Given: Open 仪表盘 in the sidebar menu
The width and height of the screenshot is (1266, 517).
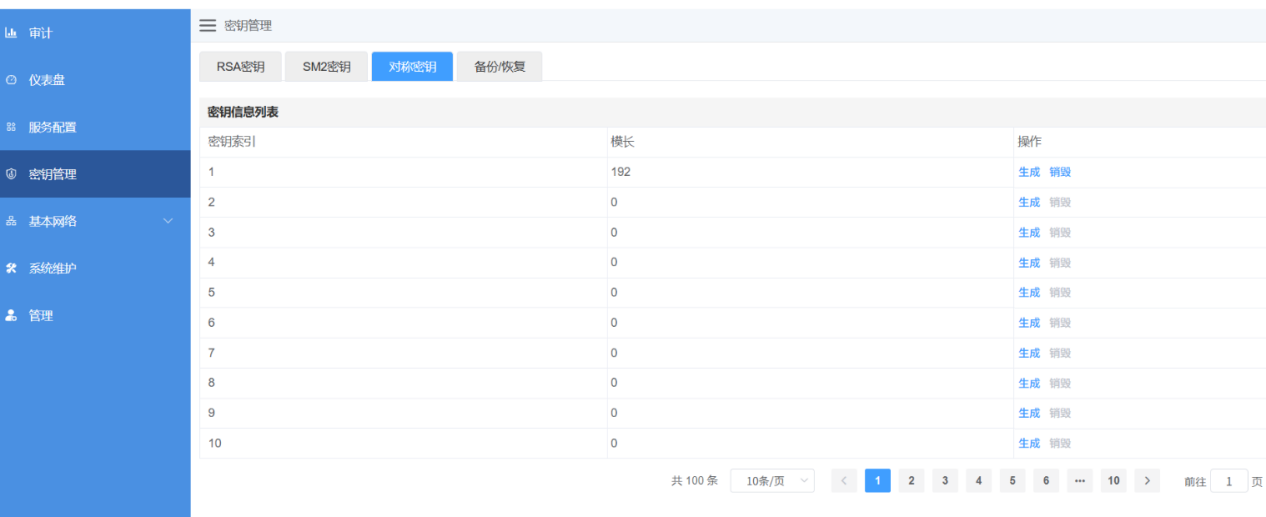Looking at the screenshot, I should tap(95, 80).
